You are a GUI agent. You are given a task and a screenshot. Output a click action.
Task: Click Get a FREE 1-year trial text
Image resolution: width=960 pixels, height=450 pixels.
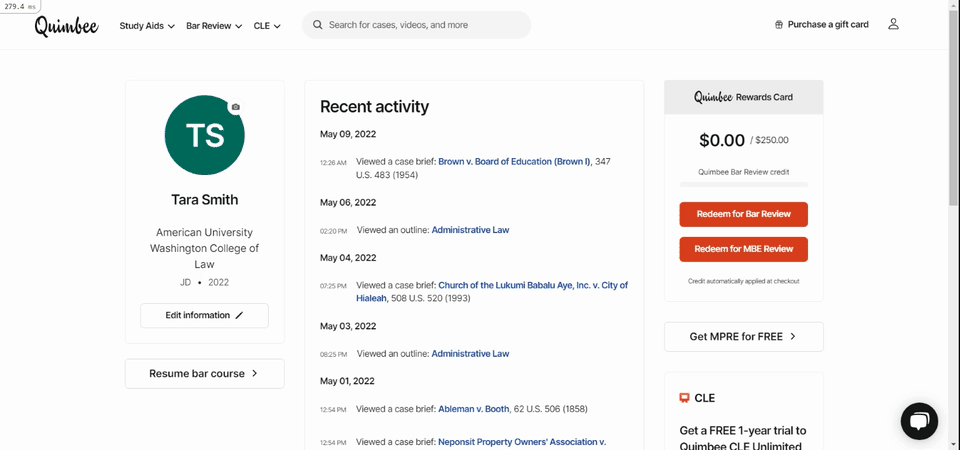click(743, 438)
